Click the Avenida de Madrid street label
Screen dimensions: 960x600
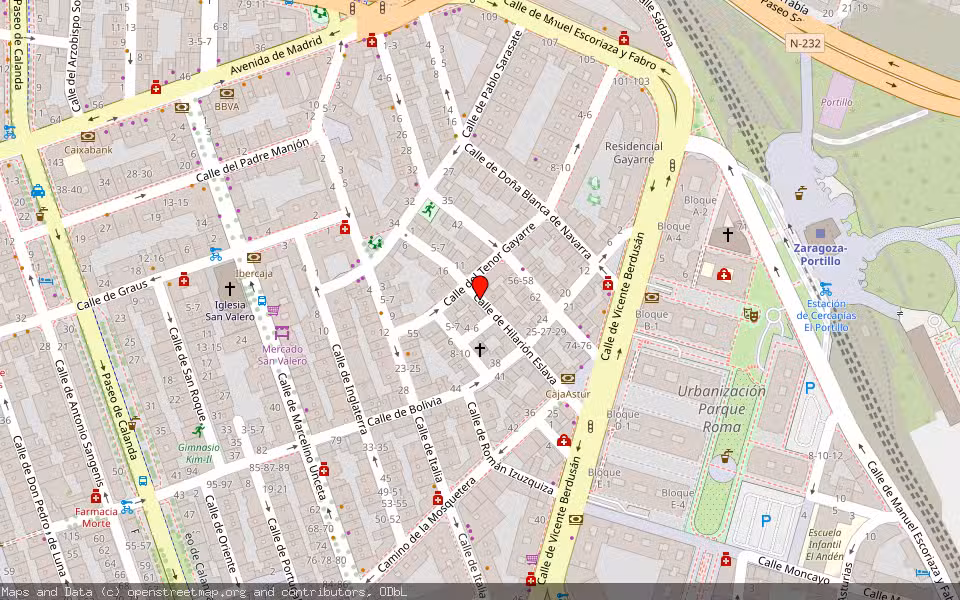pos(276,56)
